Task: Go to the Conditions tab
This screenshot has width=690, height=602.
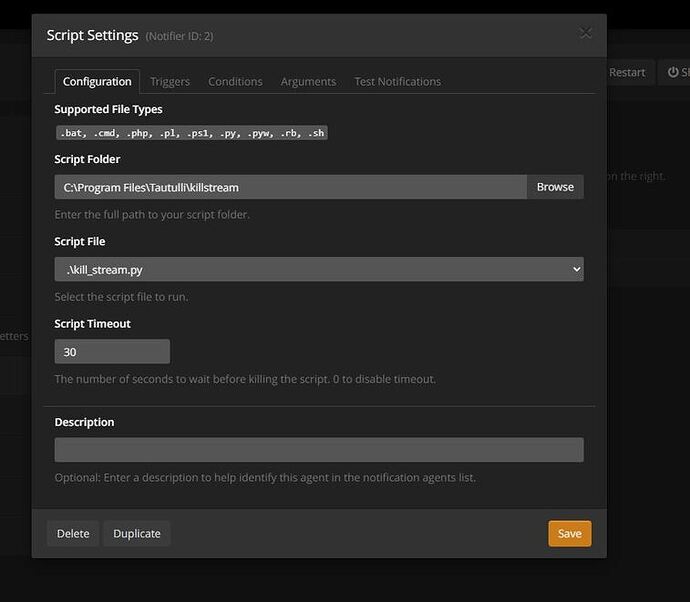Action: point(235,81)
